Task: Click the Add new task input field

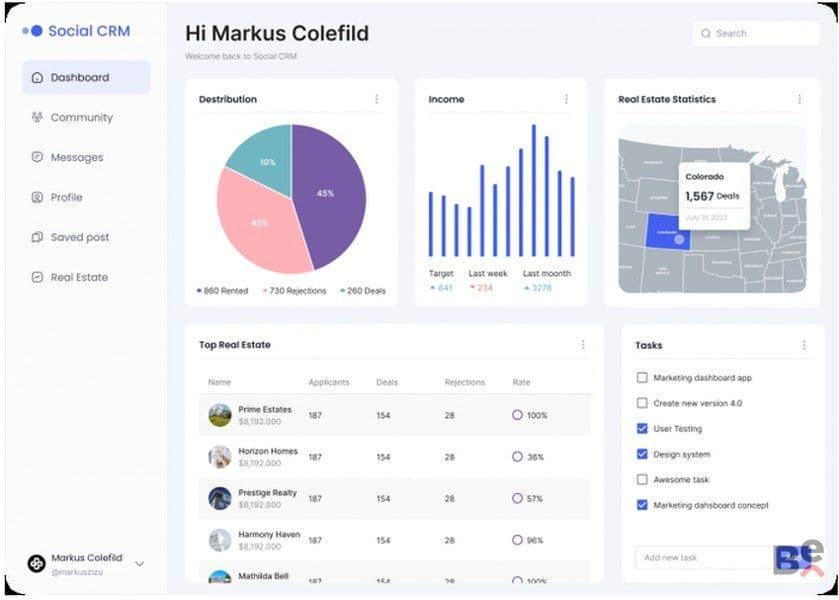Action: coord(705,558)
